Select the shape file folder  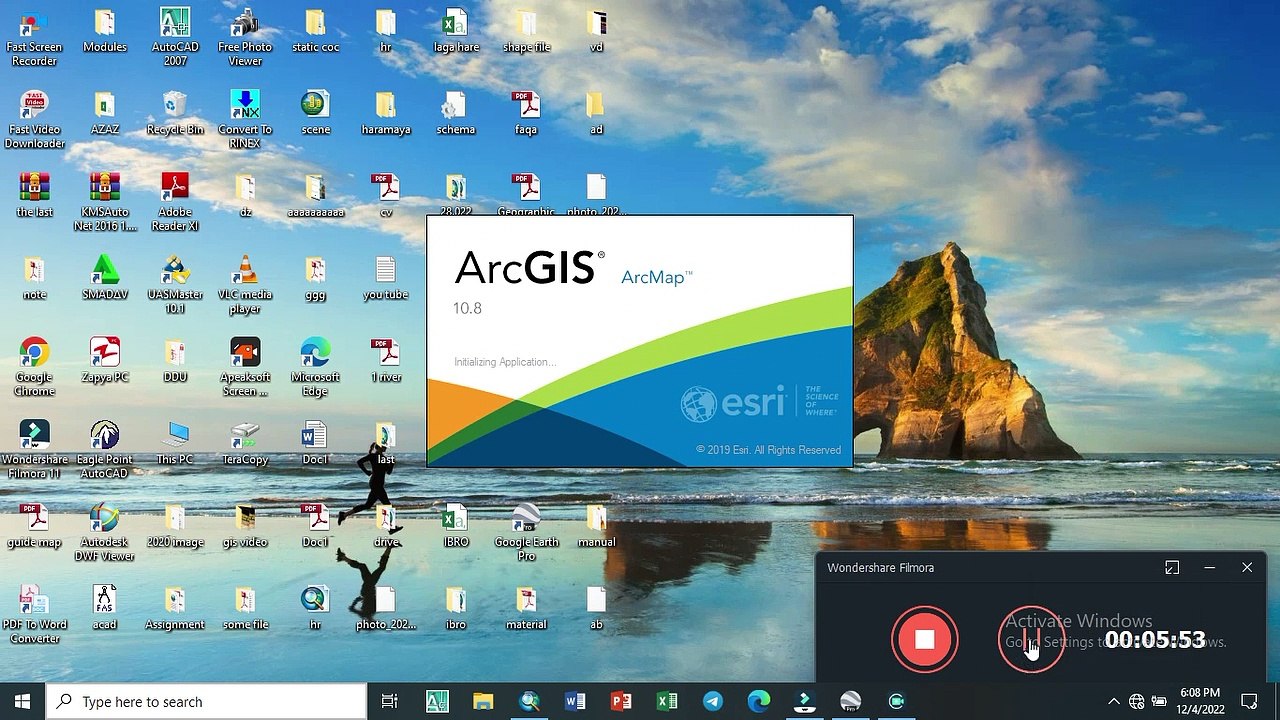tap(526, 31)
